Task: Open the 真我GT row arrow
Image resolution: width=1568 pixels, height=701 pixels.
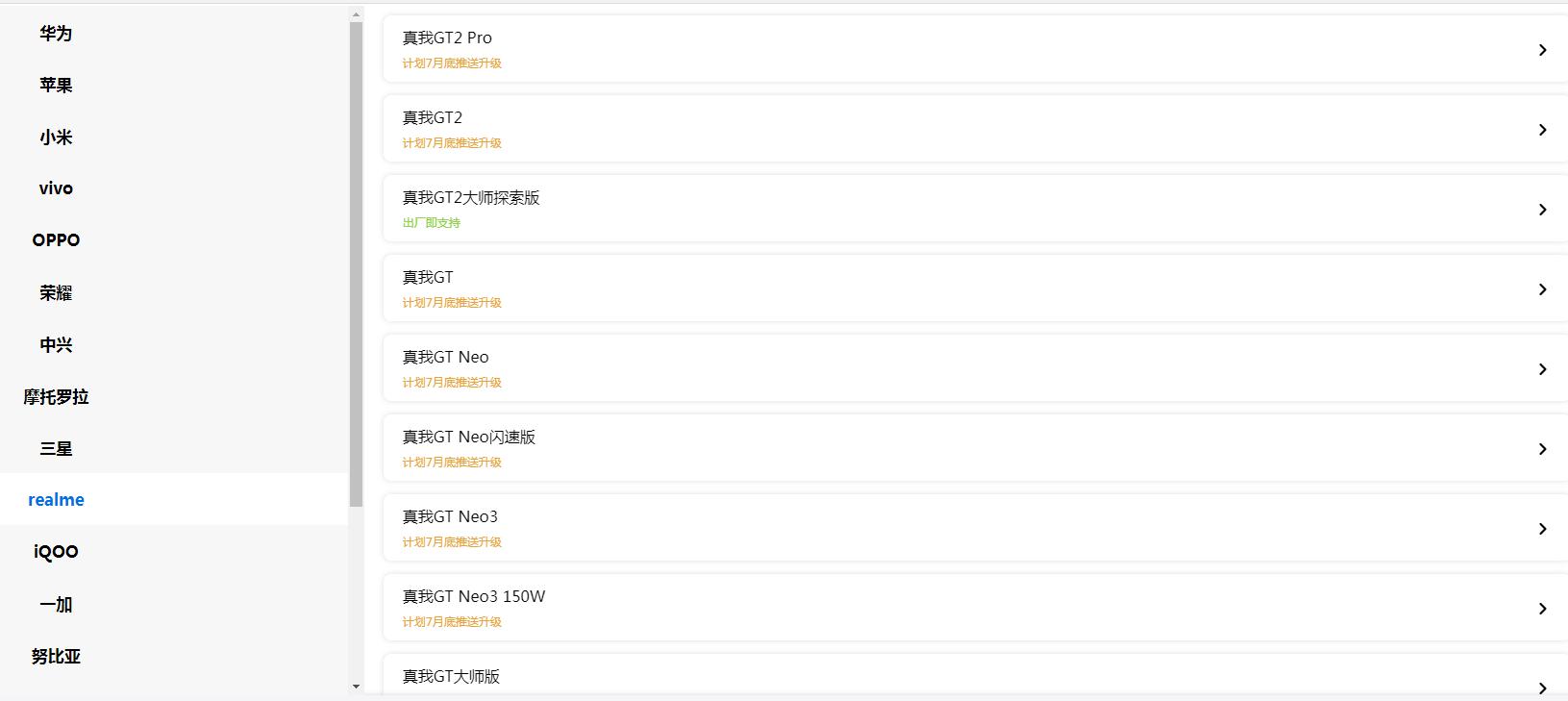Action: click(1542, 289)
